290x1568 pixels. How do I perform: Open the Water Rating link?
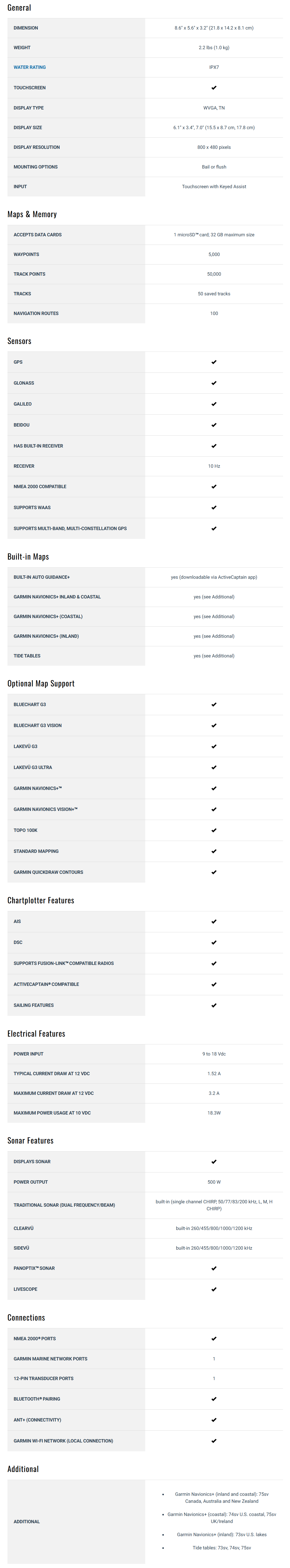(x=30, y=68)
